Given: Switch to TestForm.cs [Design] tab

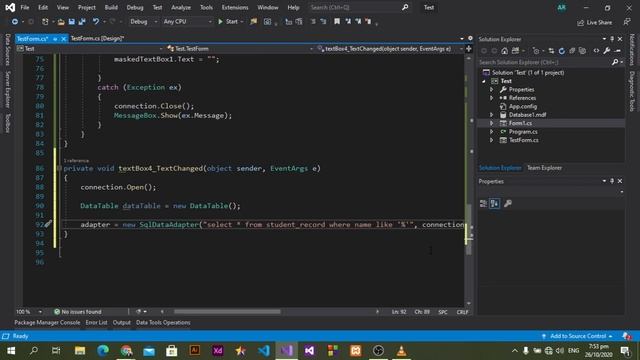Looking at the screenshot, I should point(97,38).
